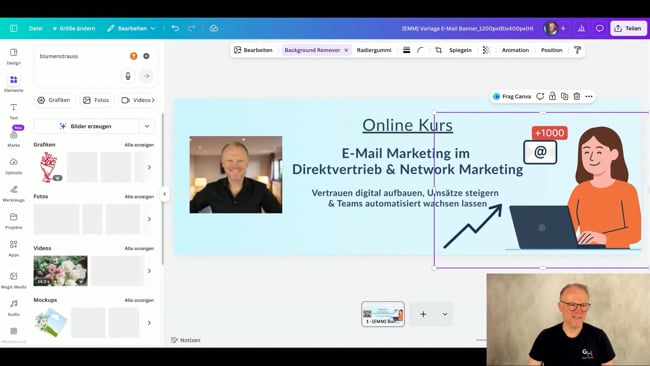This screenshot has width=650, height=366.
Task: Add a new page with plus button
Action: [x=423, y=314]
